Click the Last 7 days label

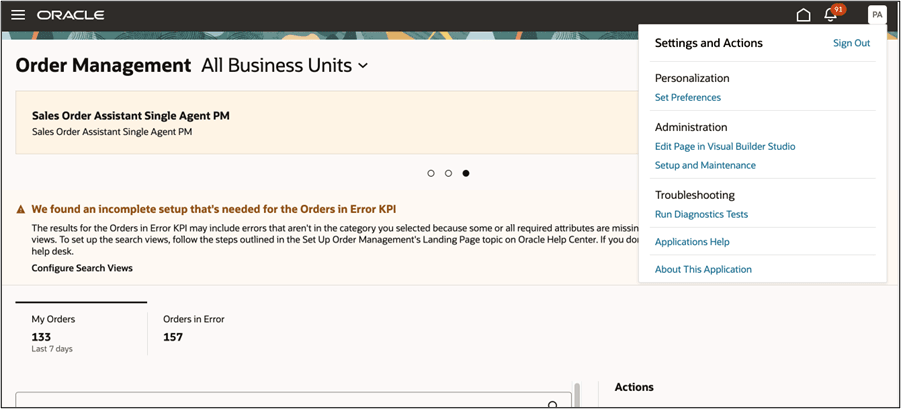52,349
